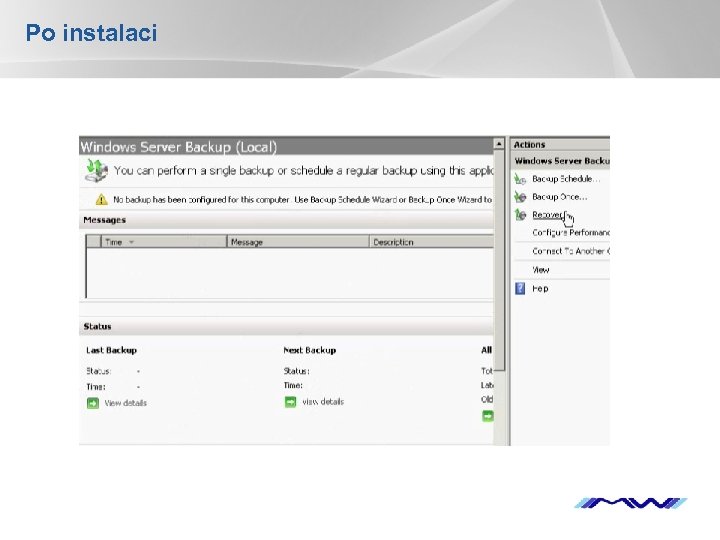Start Backup Once... action

[x=559, y=197]
